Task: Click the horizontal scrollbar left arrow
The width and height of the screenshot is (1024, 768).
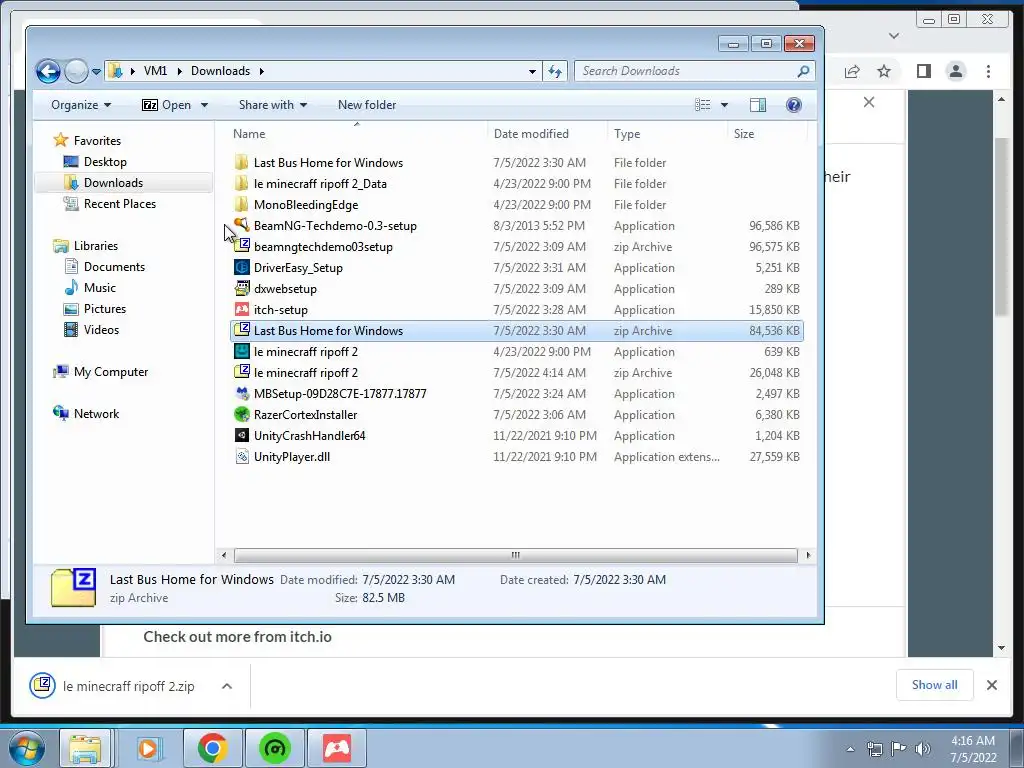Action: point(224,555)
